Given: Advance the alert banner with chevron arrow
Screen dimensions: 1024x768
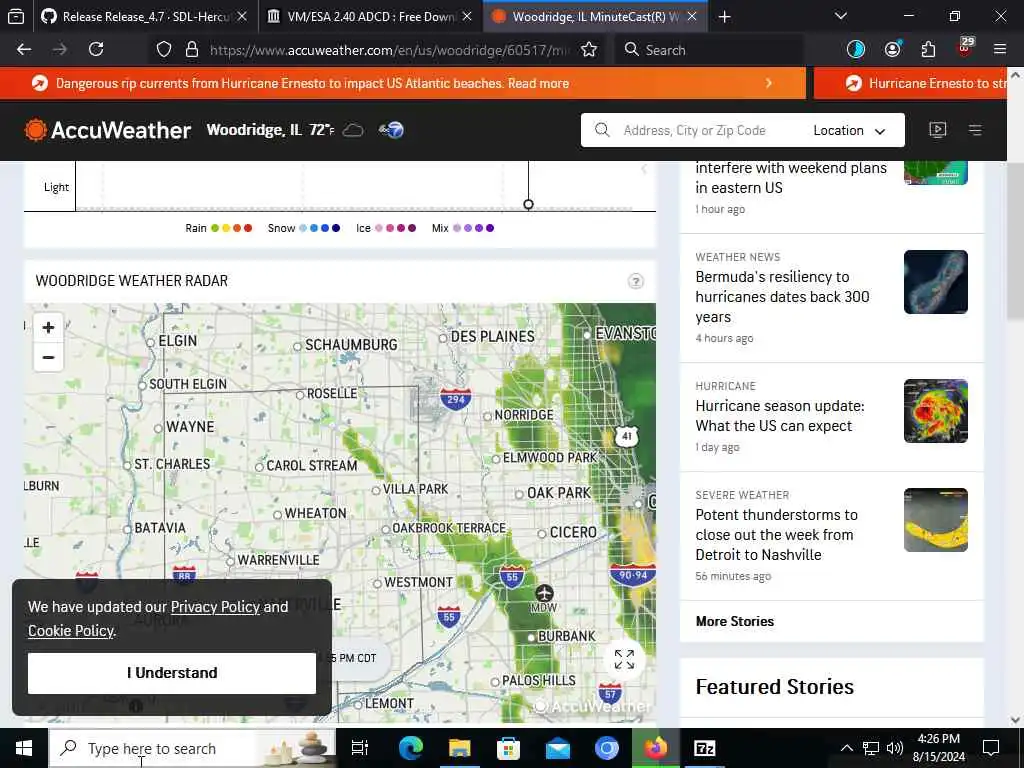Looking at the screenshot, I should (769, 83).
